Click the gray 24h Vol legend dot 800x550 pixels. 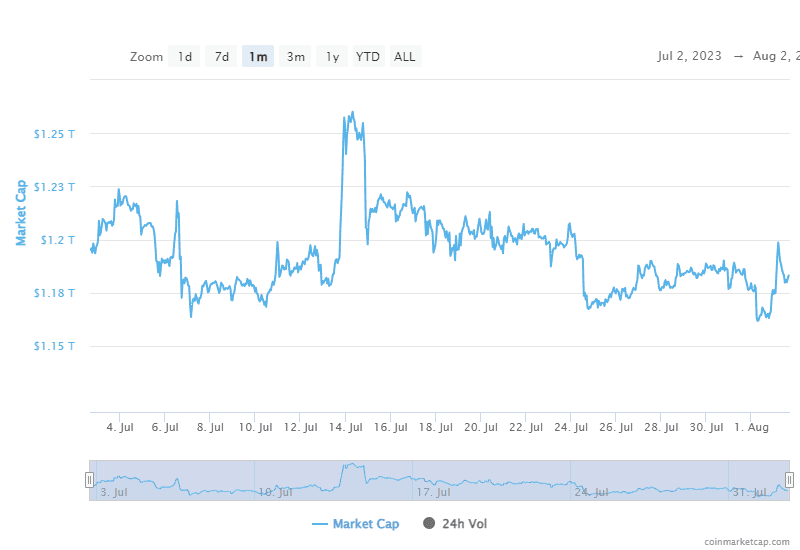click(x=430, y=524)
